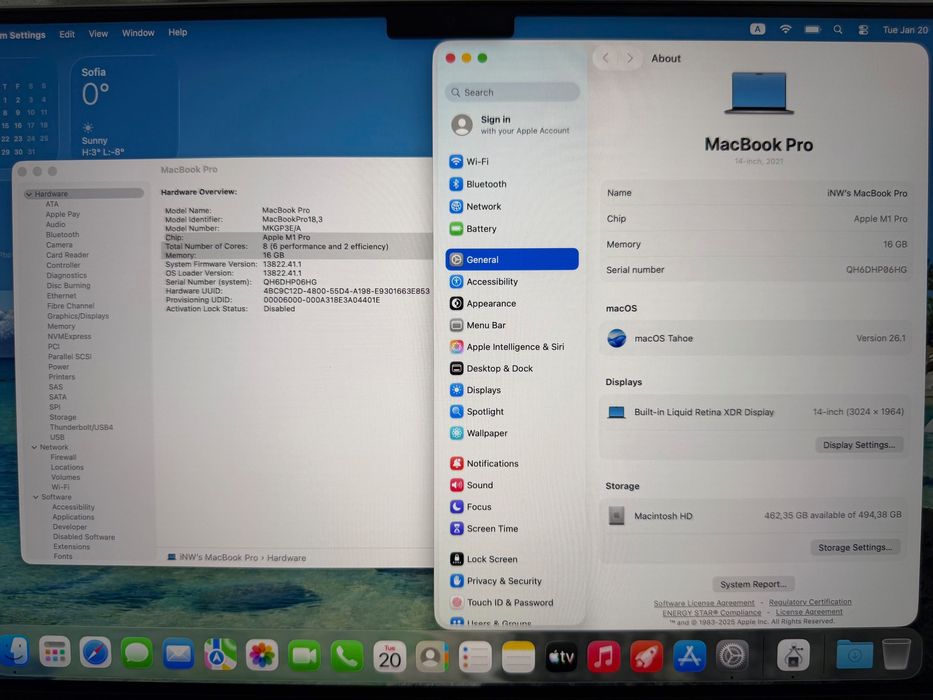
Task: Go back in System Settings navigation
Action: [606, 58]
